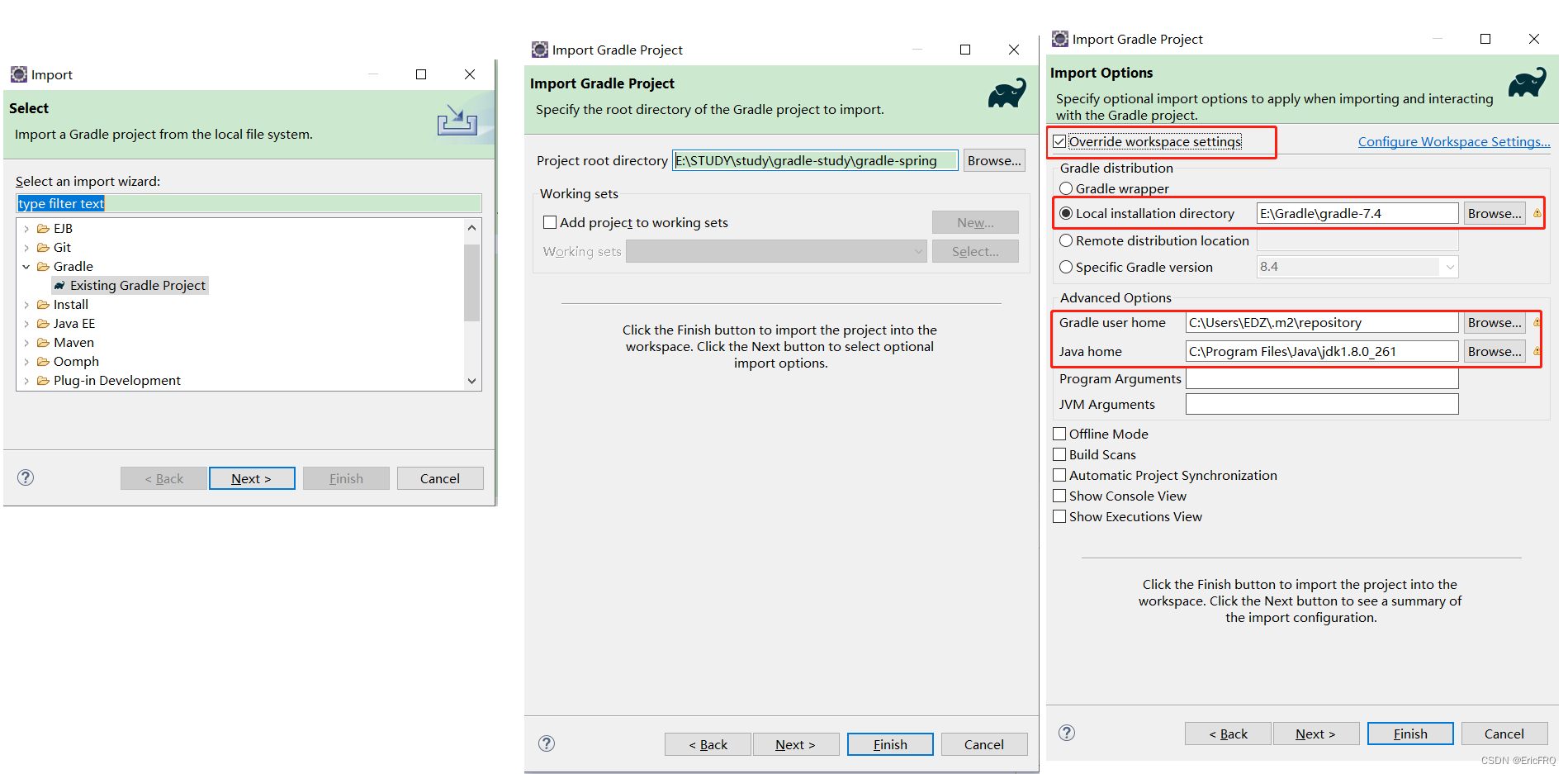The height and width of the screenshot is (774, 1568).
Task: Click Eclipse icon in Import Options window title
Action: [1059, 39]
